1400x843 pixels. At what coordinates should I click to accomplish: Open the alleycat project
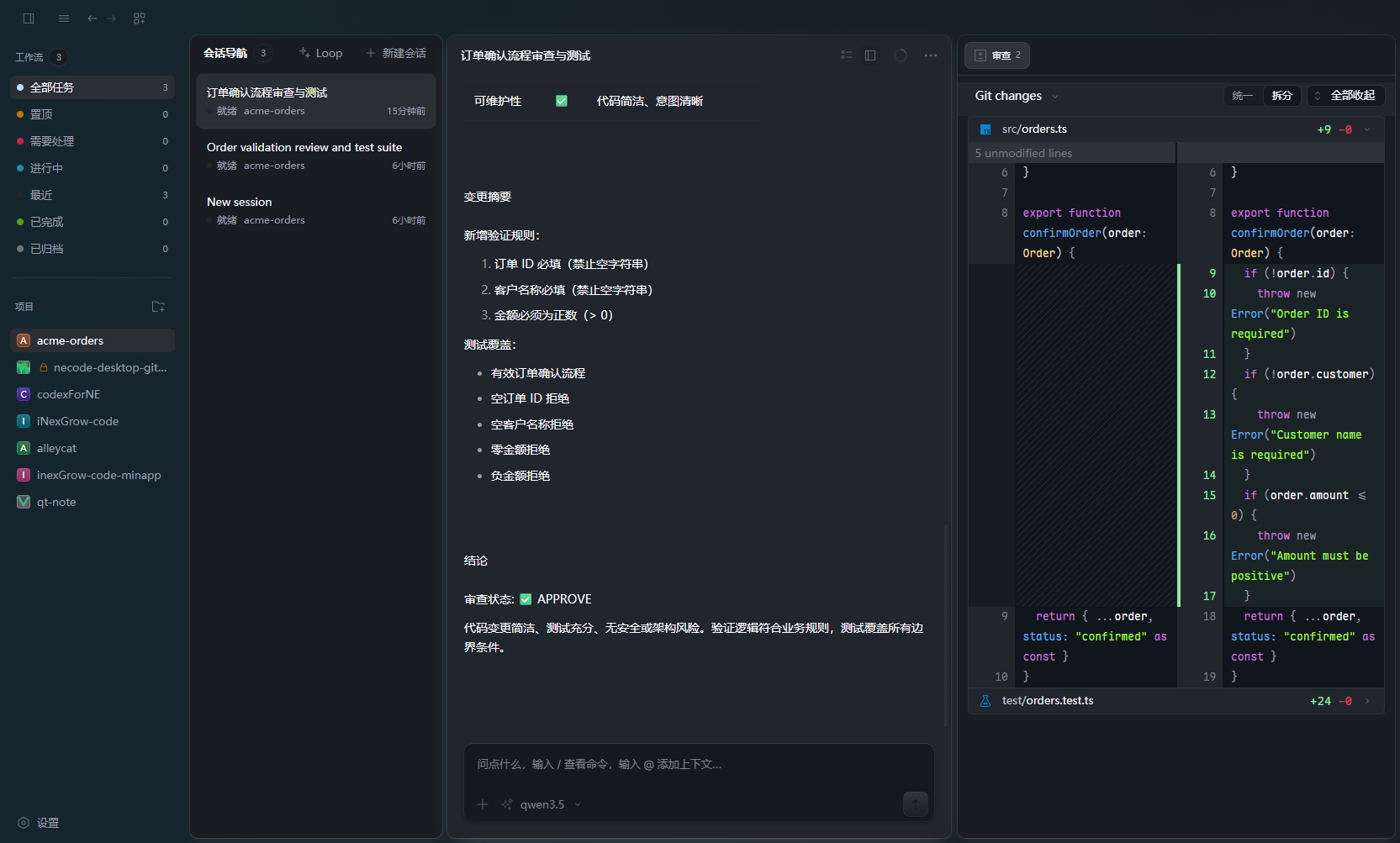click(x=92, y=448)
